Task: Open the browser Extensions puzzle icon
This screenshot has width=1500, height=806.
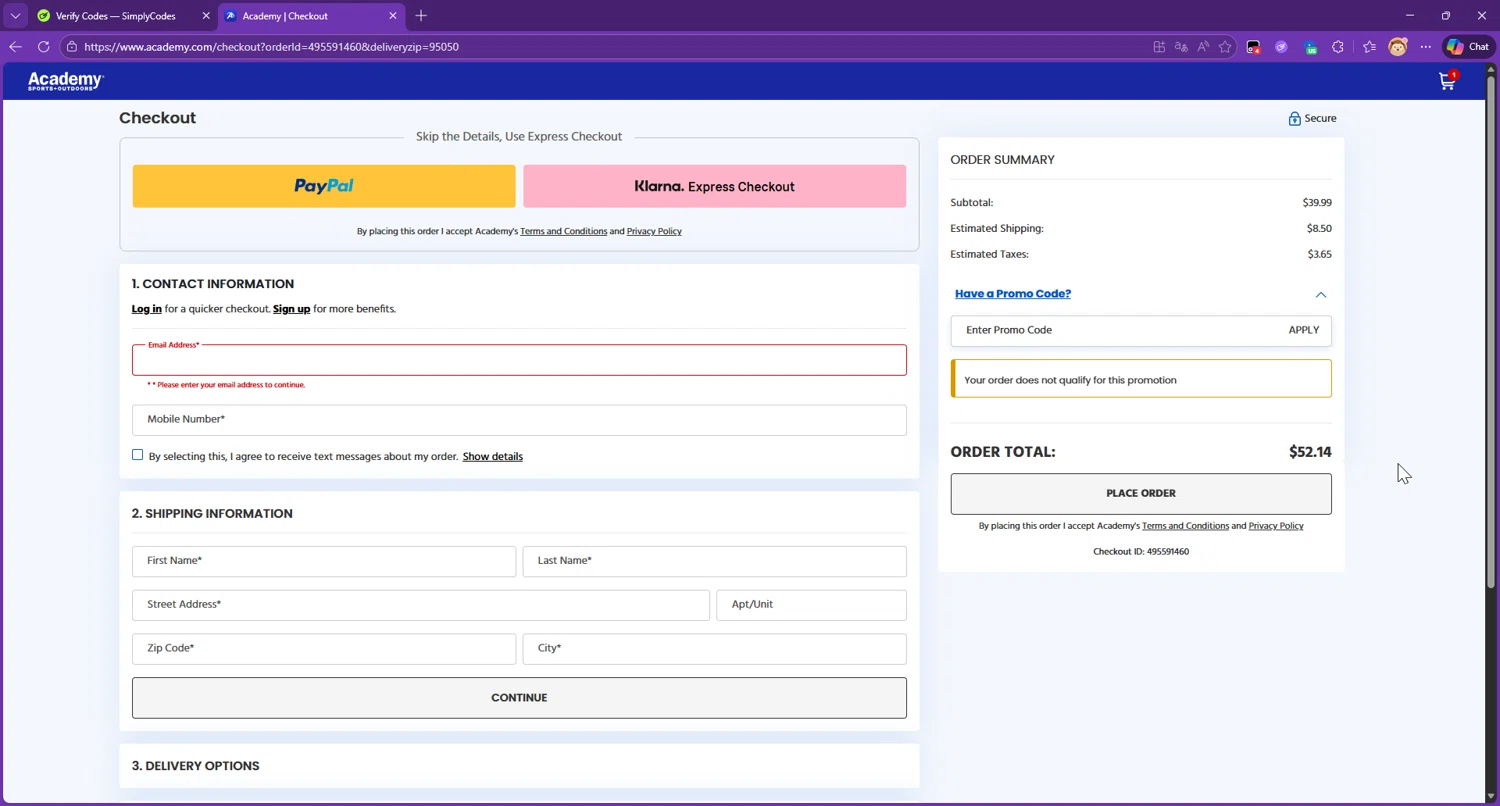Action: pos(1338,47)
